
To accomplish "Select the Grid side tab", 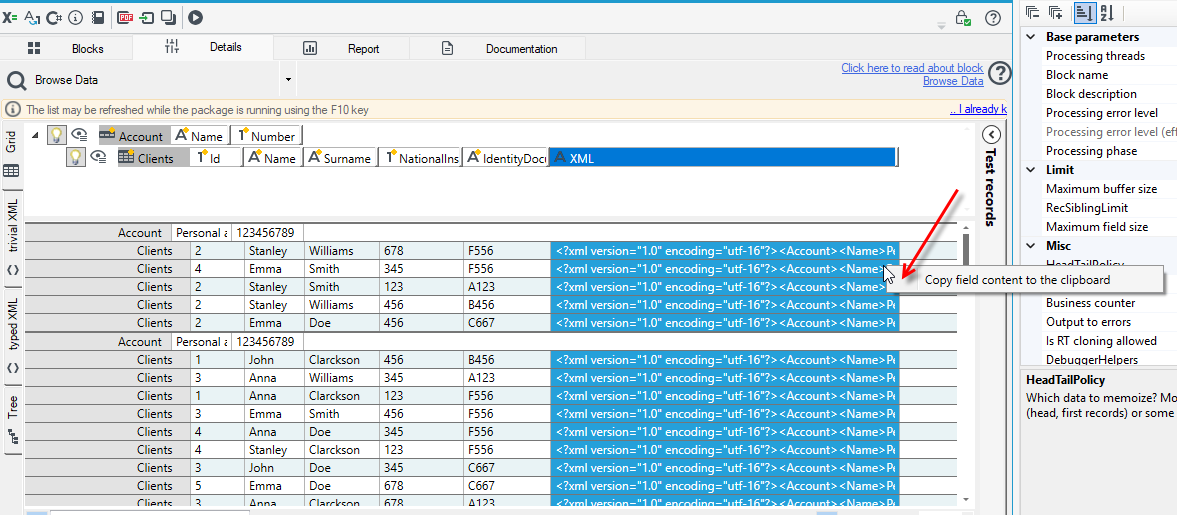I will pyautogui.click(x=13, y=155).
